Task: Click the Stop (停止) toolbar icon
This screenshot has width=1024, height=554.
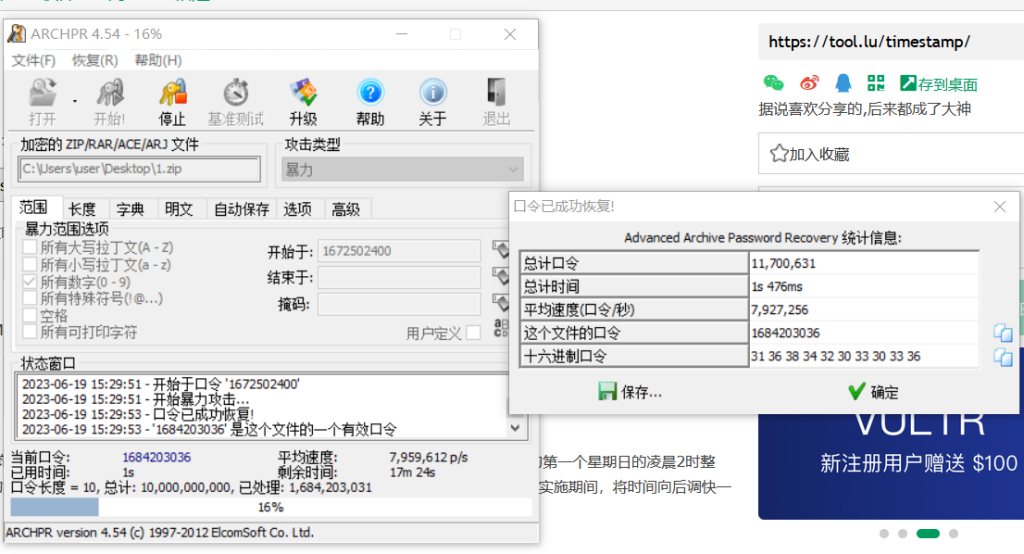Action: point(172,95)
